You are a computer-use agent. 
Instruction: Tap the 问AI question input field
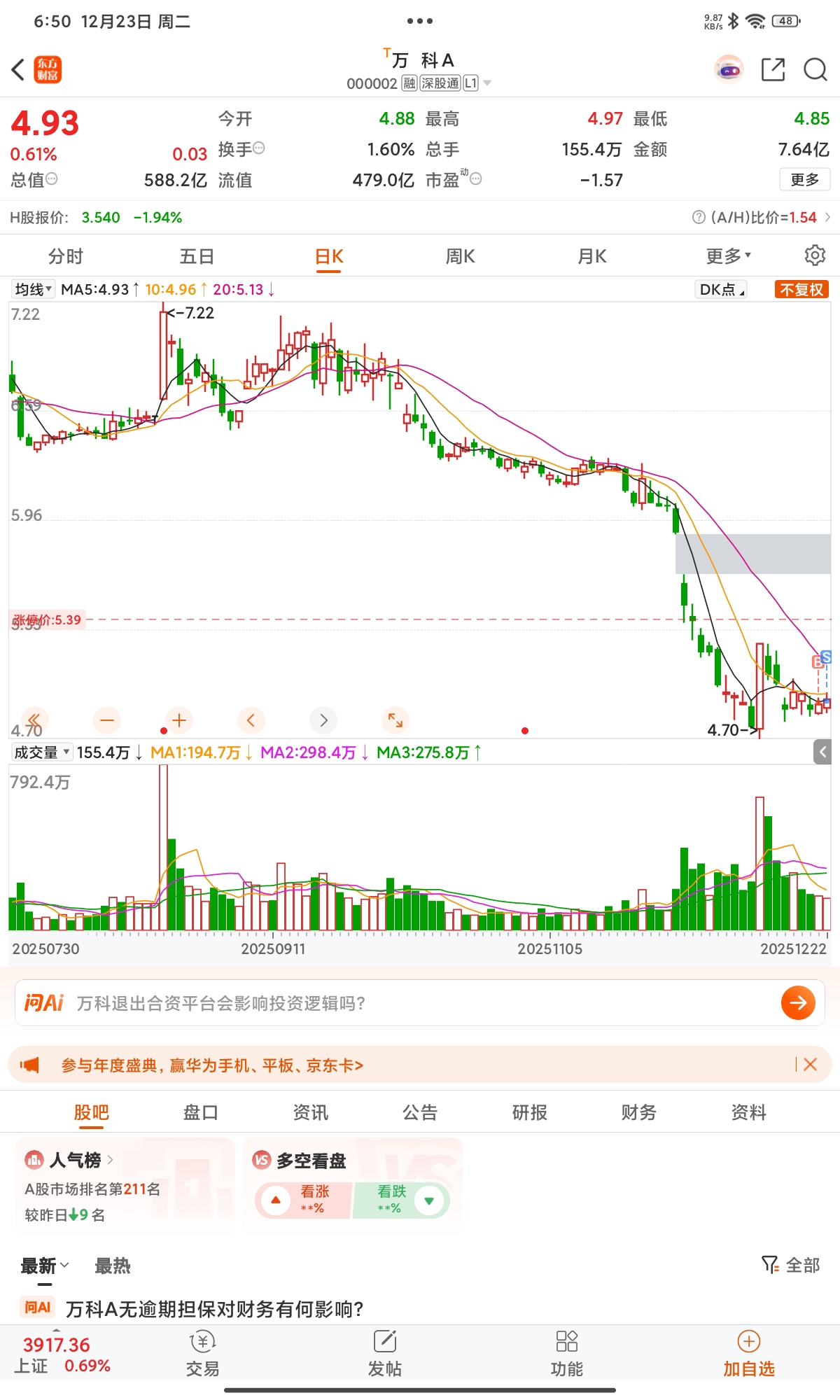tap(420, 1003)
